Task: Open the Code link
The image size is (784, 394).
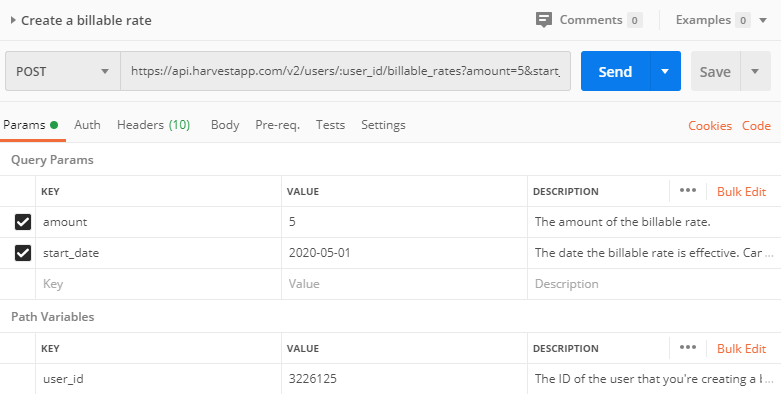Action: point(756,126)
